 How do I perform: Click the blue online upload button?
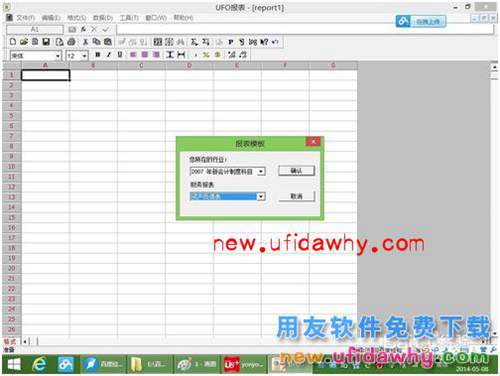[421, 22]
